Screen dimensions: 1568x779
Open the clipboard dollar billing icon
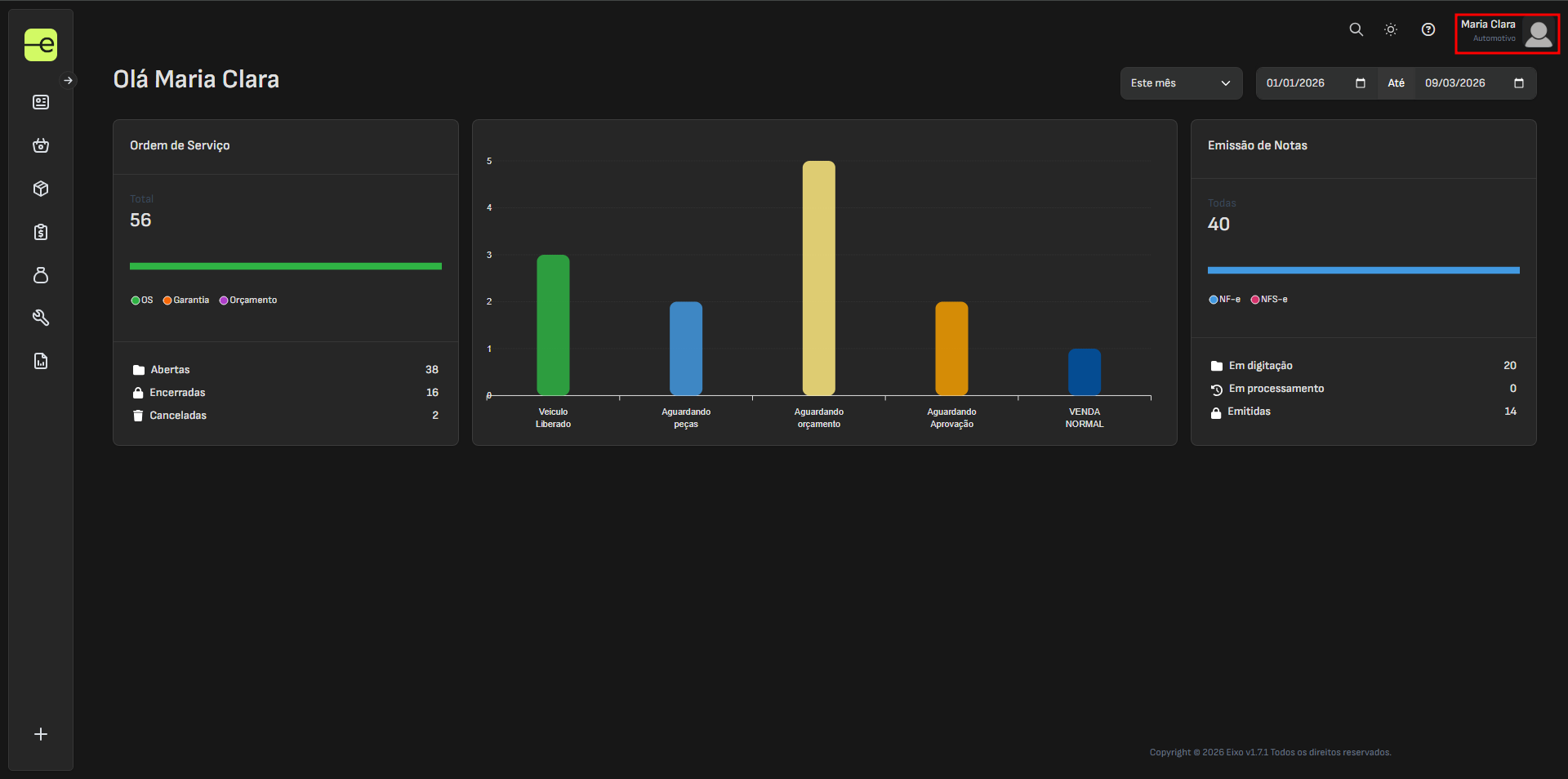point(41,232)
